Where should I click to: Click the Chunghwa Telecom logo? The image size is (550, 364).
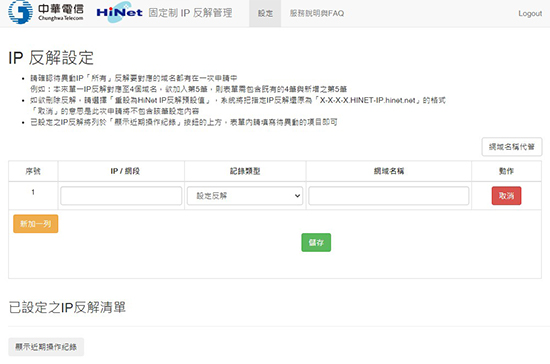(46, 12)
